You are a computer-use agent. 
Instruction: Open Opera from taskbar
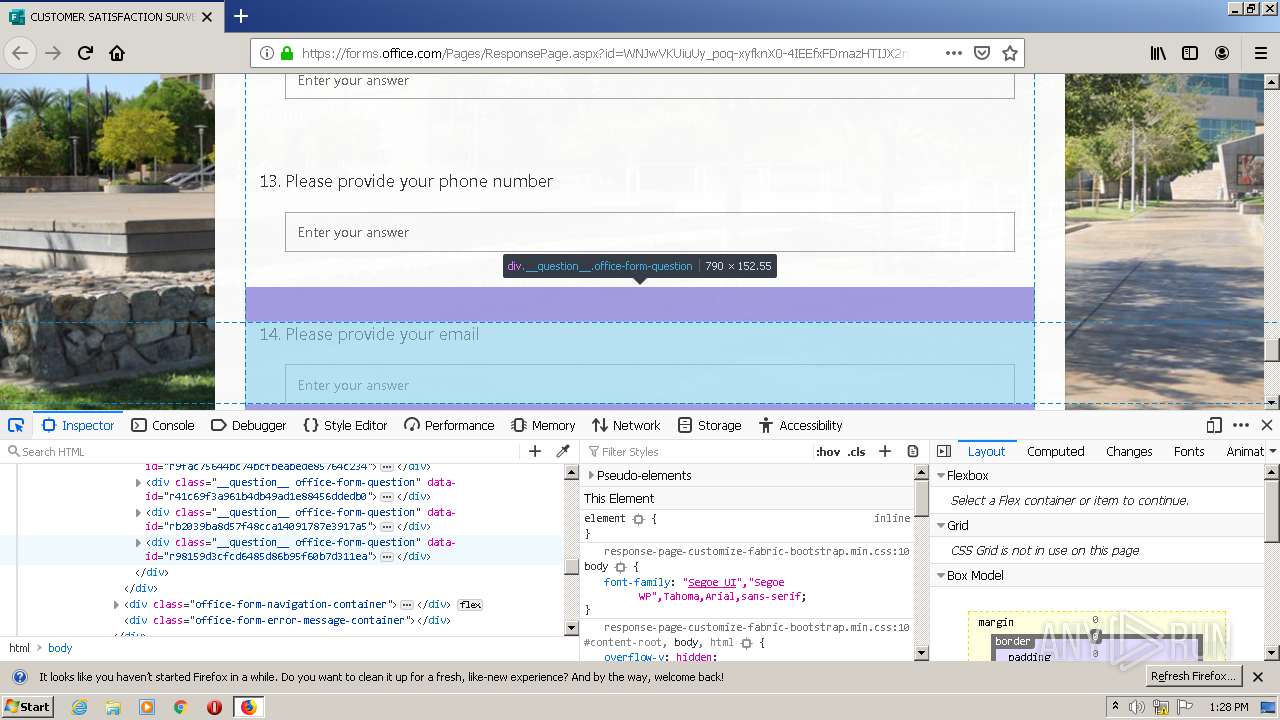click(214, 707)
